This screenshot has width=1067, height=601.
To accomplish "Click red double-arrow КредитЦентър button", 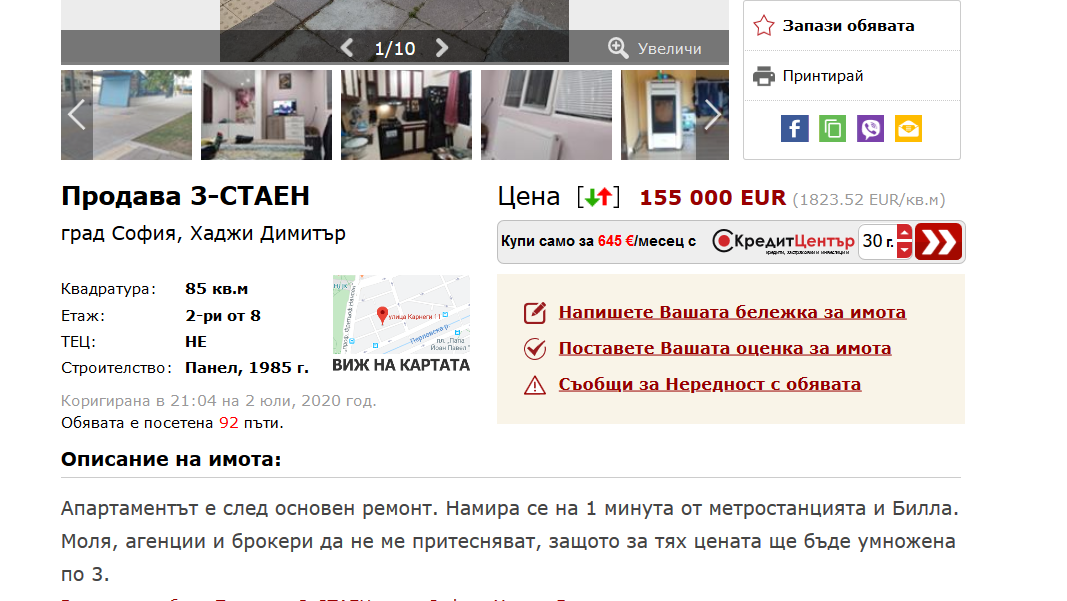I will 938,242.
